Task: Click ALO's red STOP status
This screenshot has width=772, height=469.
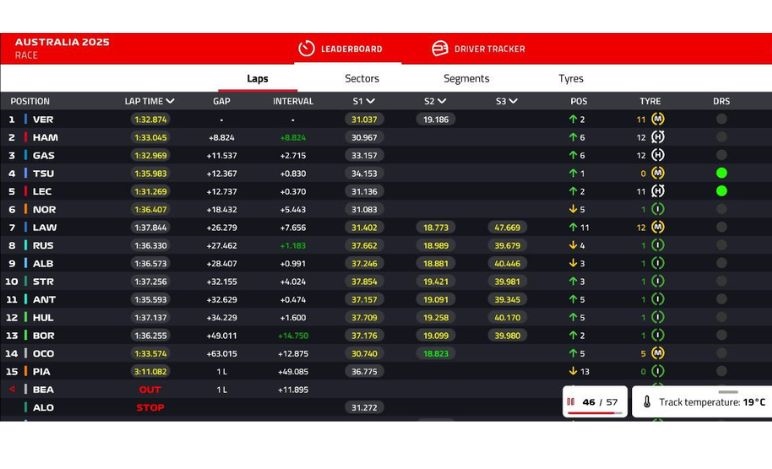Action: 150,407
